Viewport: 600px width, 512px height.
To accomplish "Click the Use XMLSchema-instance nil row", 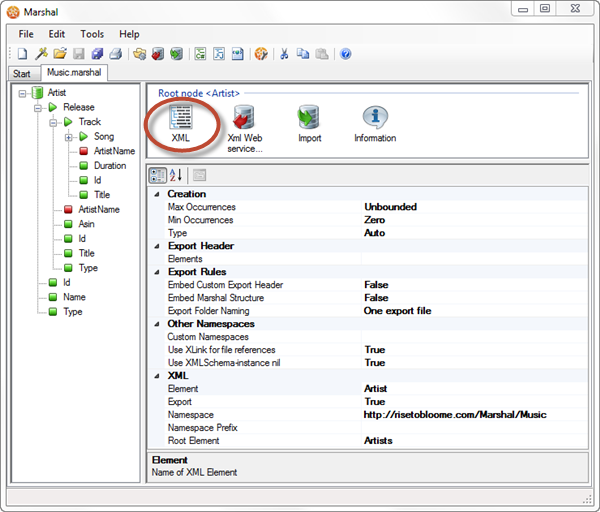I will click(x=376, y=363).
